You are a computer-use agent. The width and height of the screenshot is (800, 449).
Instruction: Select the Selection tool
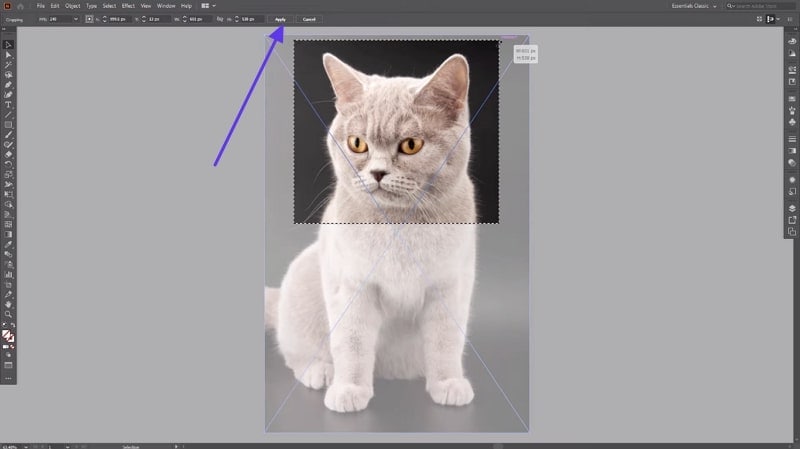click(x=8, y=45)
